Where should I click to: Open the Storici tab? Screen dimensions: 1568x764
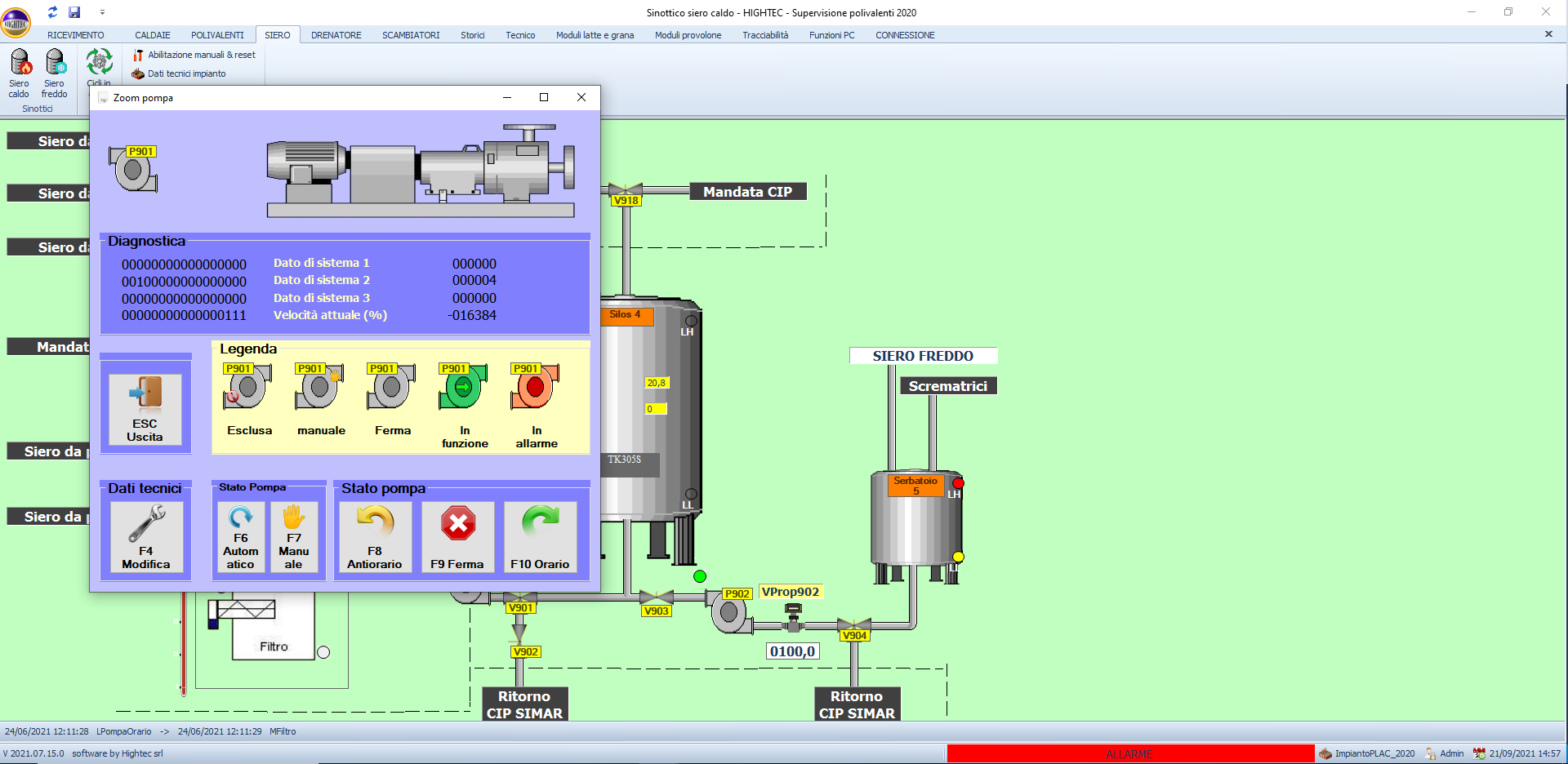473,35
